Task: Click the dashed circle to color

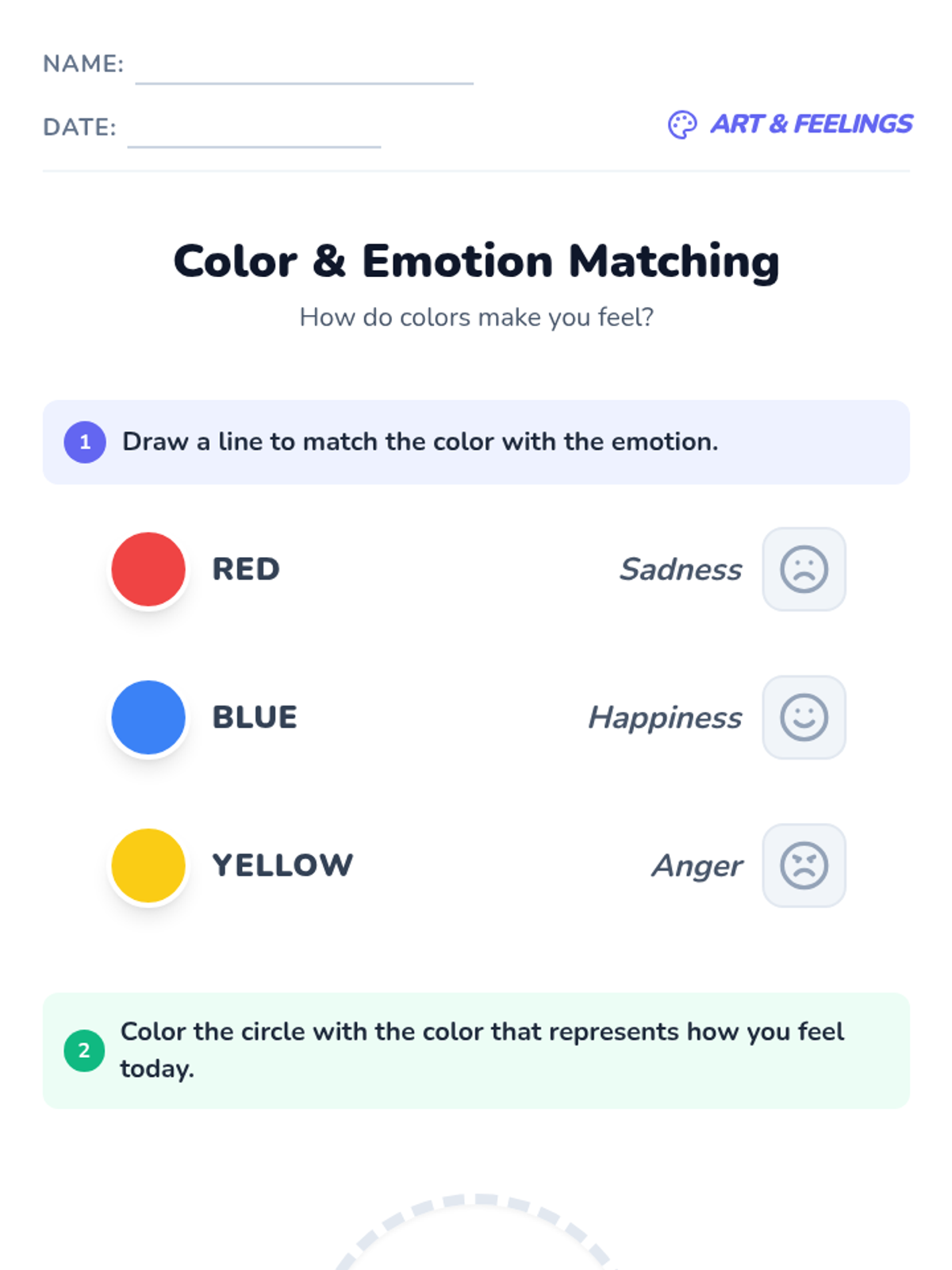Action: [x=476, y=1233]
